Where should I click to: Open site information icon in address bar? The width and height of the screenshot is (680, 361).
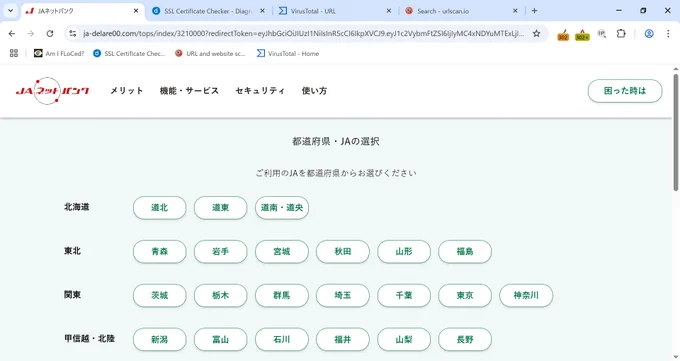coord(73,33)
